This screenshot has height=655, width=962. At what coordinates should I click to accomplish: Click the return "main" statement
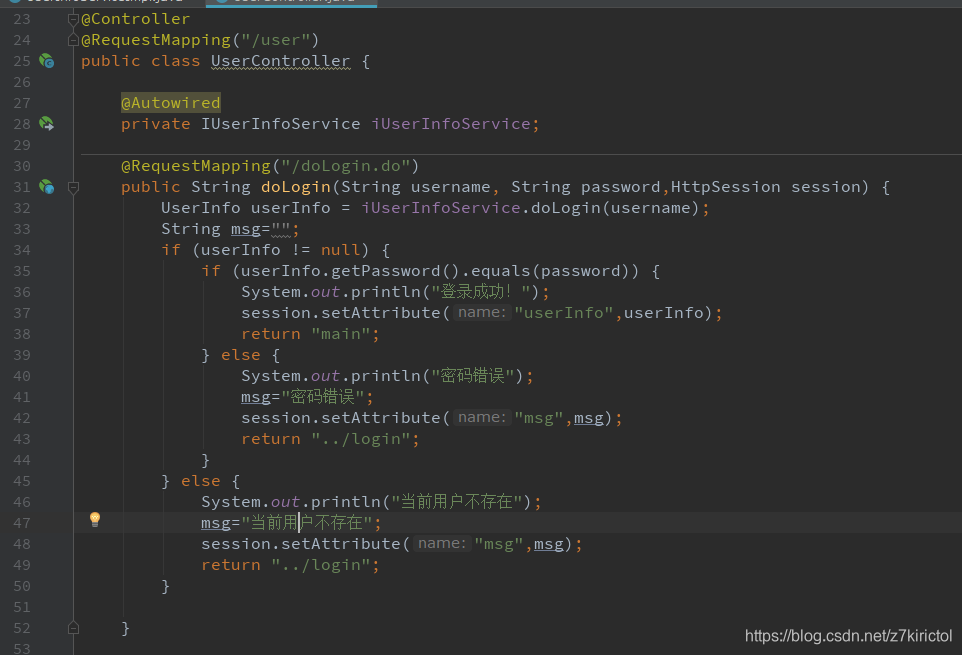[x=310, y=334]
